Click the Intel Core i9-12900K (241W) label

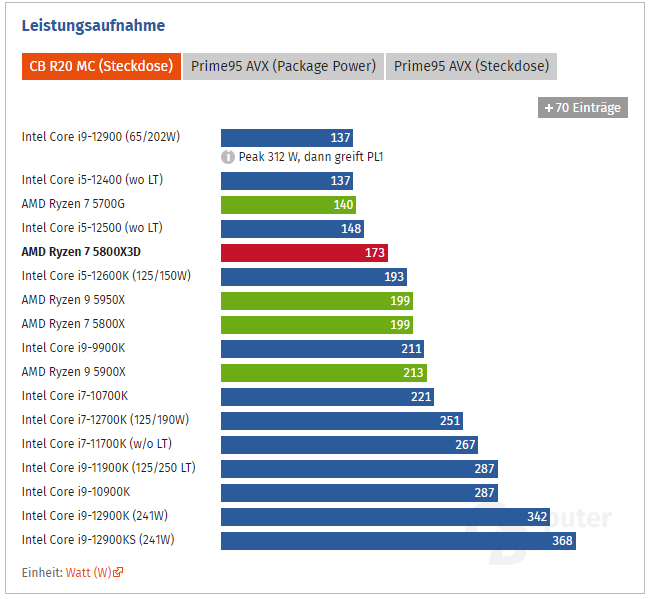point(95,516)
